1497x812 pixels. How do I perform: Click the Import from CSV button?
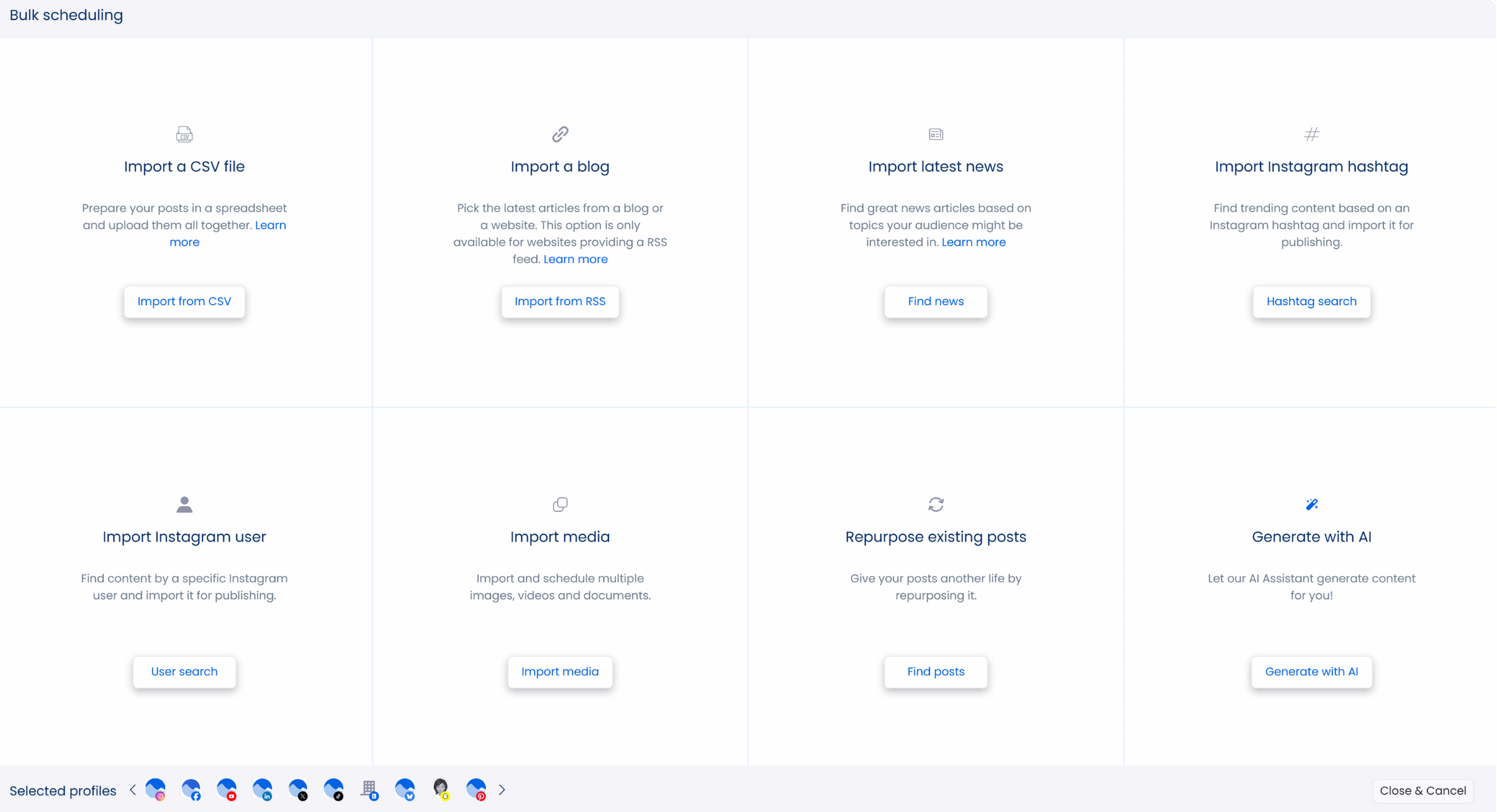[184, 301]
